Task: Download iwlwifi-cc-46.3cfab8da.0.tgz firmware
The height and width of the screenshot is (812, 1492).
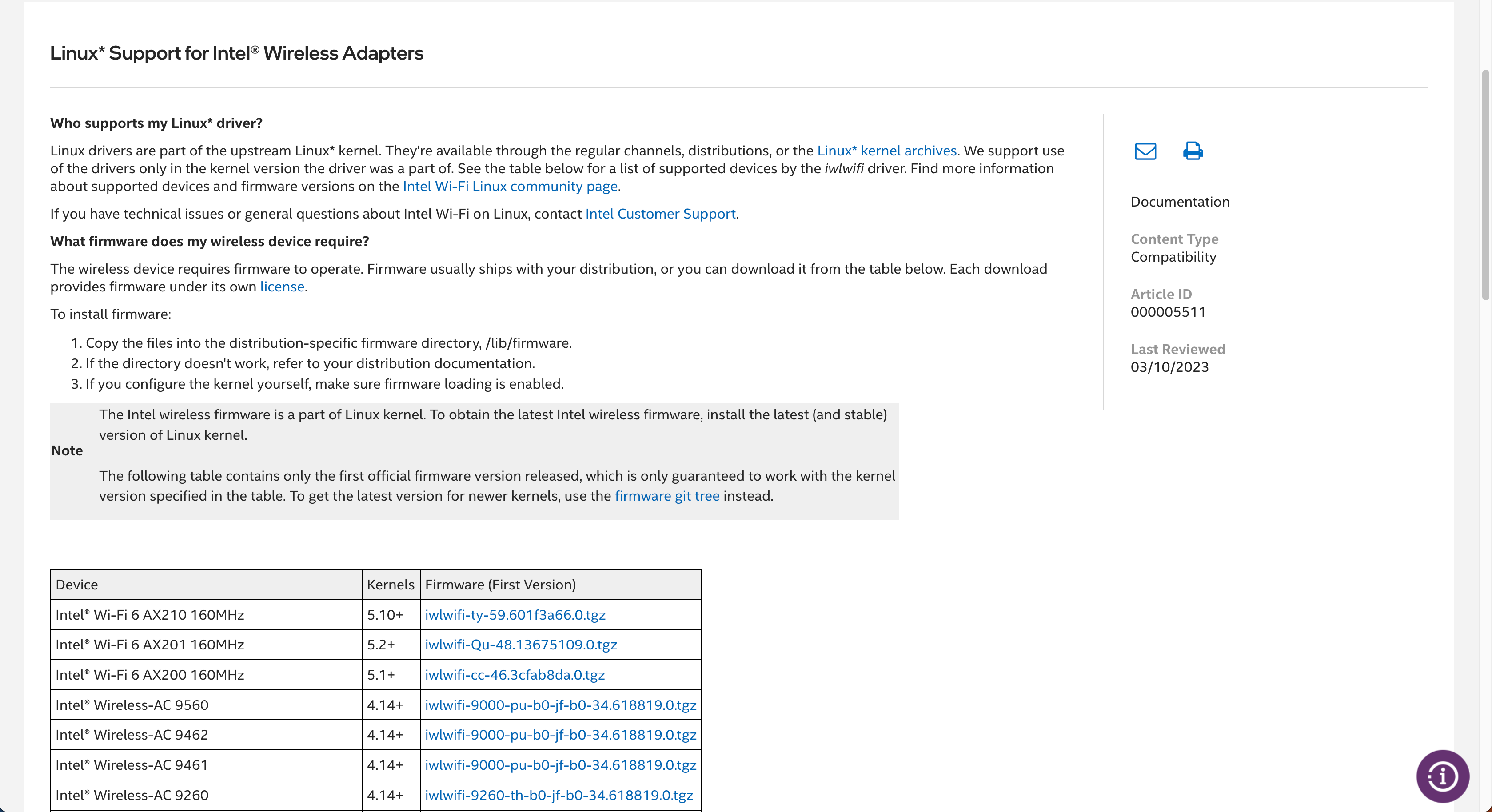Action: (515, 675)
